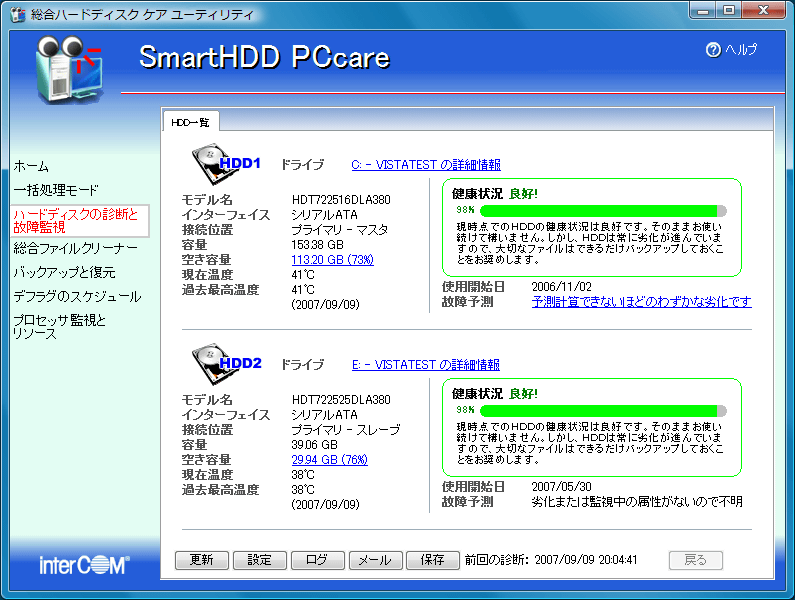The height and width of the screenshot is (600, 795).
Task: Click the interCOM logo
Action: point(84,564)
